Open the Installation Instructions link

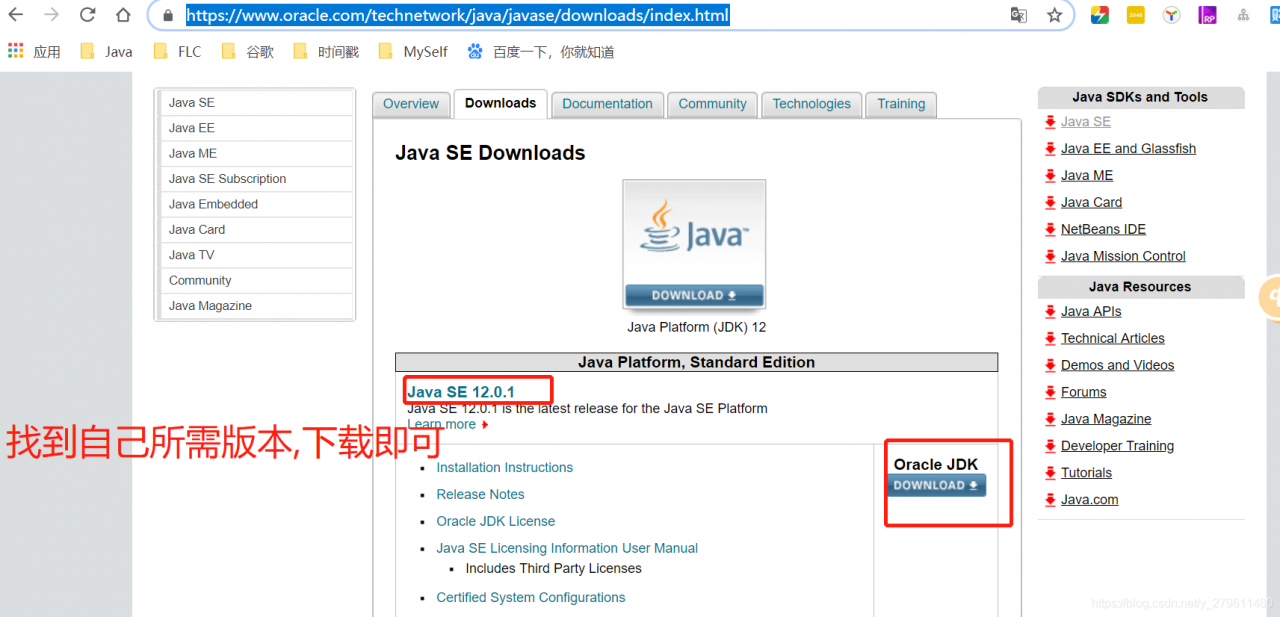pos(505,467)
